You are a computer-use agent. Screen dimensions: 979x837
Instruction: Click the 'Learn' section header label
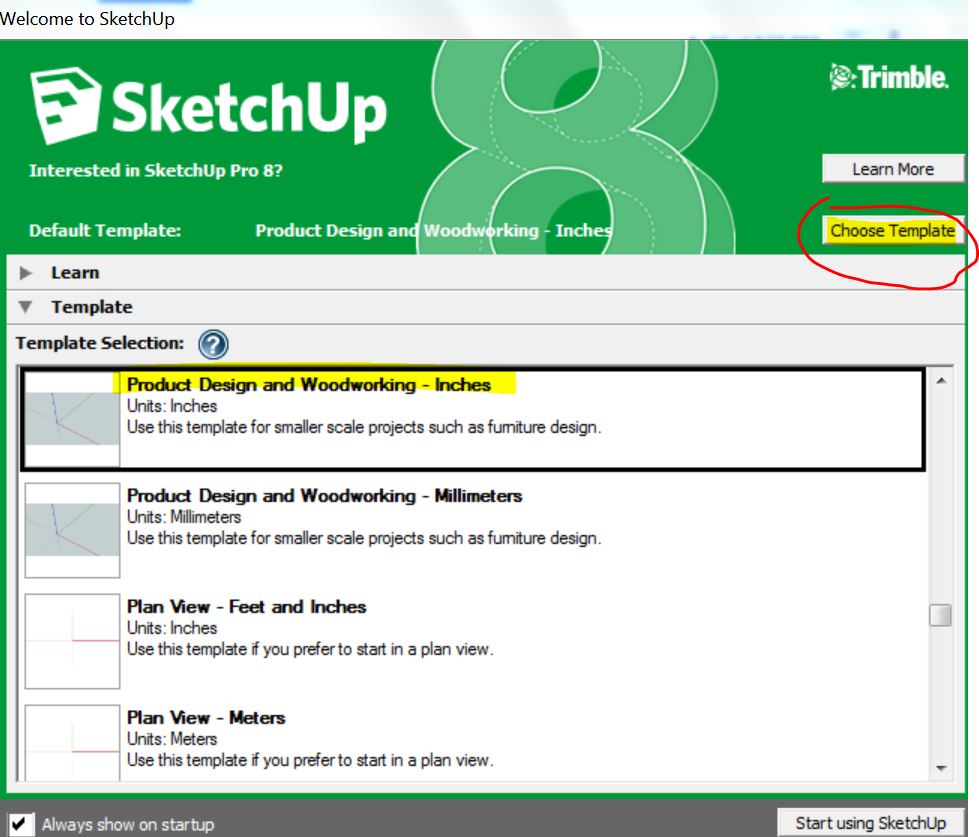[75, 273]
